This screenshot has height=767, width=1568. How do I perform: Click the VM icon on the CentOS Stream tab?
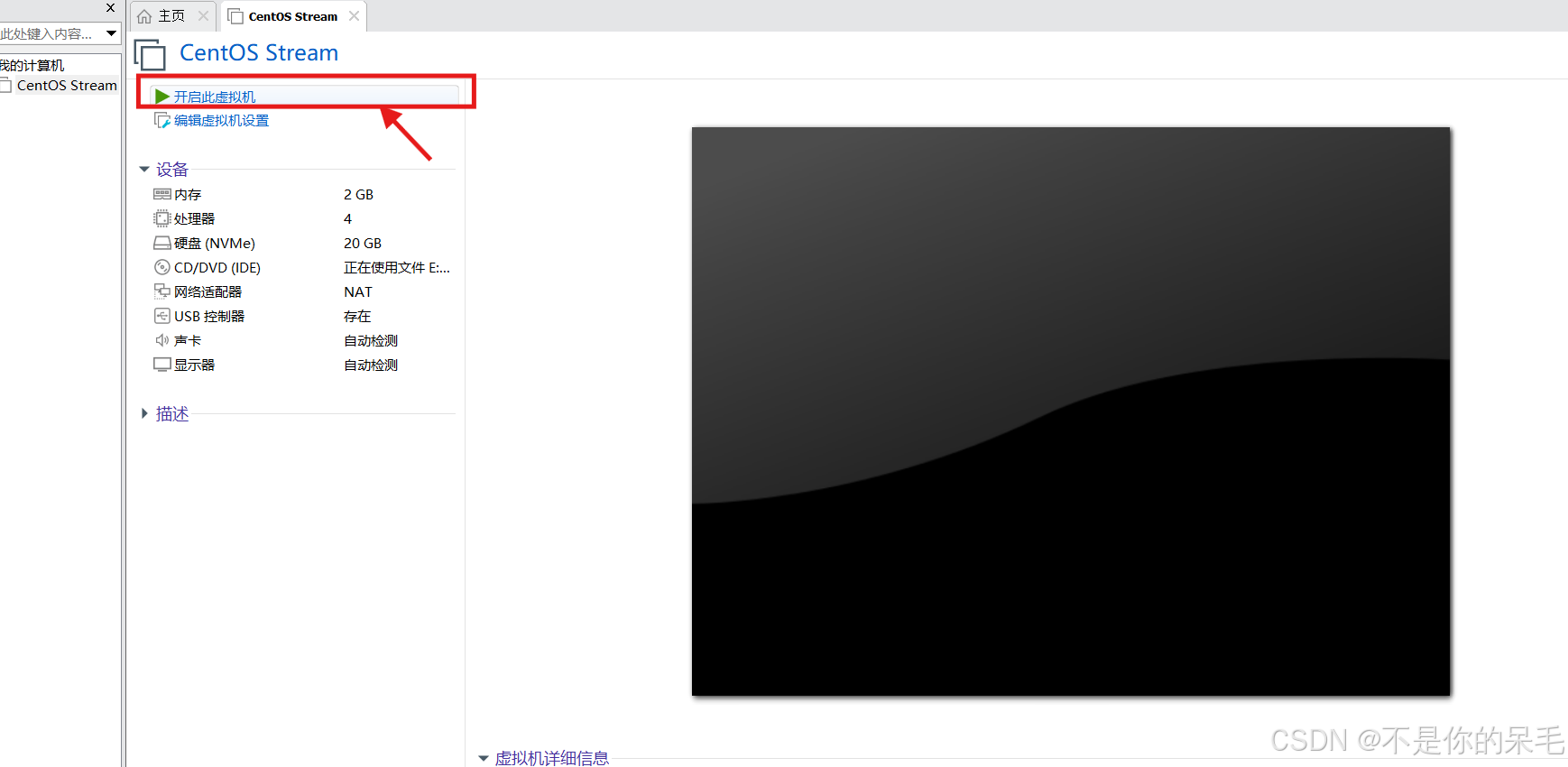point(235,16)
